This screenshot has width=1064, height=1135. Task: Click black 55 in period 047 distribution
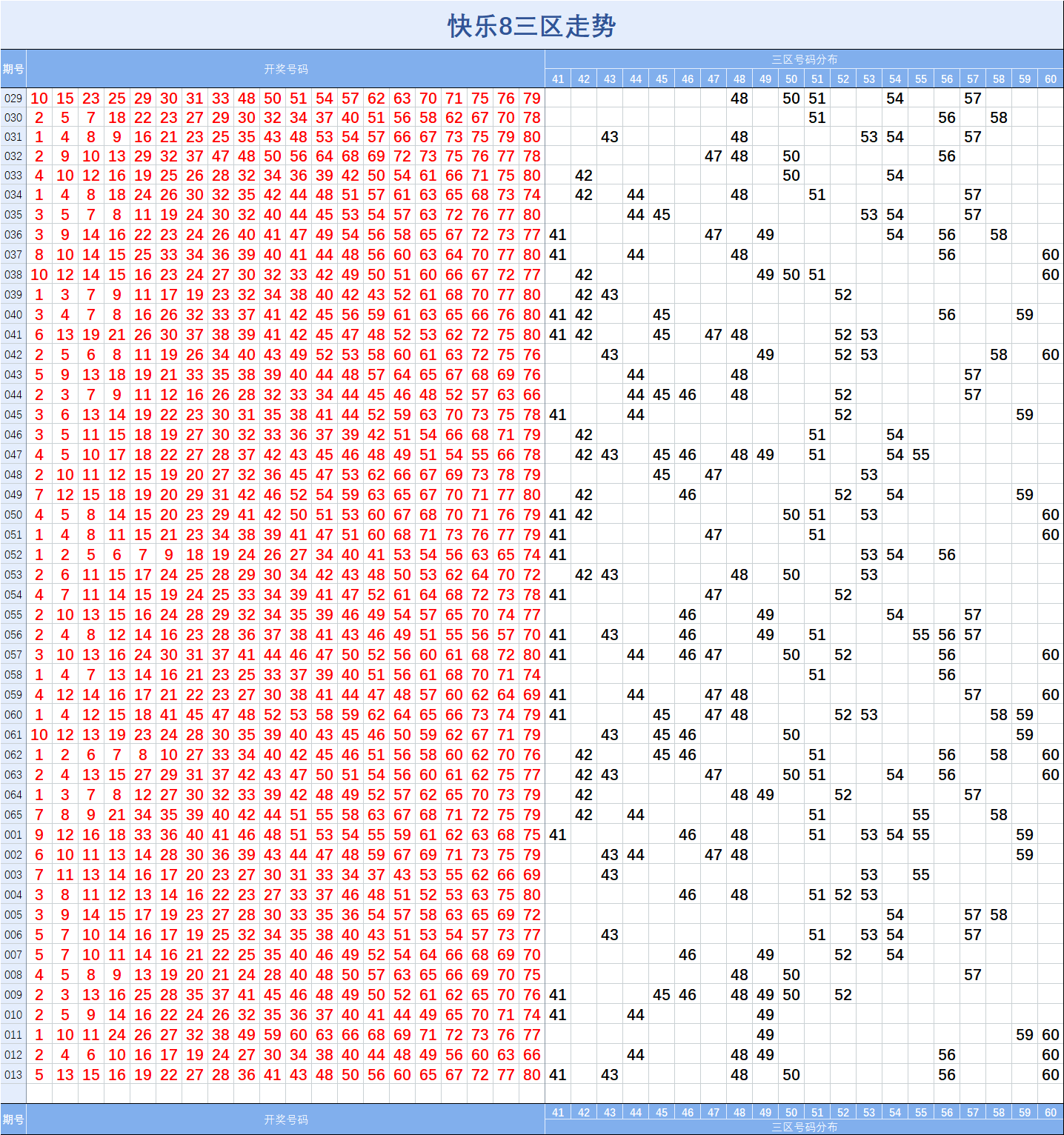tap(921, 455)
